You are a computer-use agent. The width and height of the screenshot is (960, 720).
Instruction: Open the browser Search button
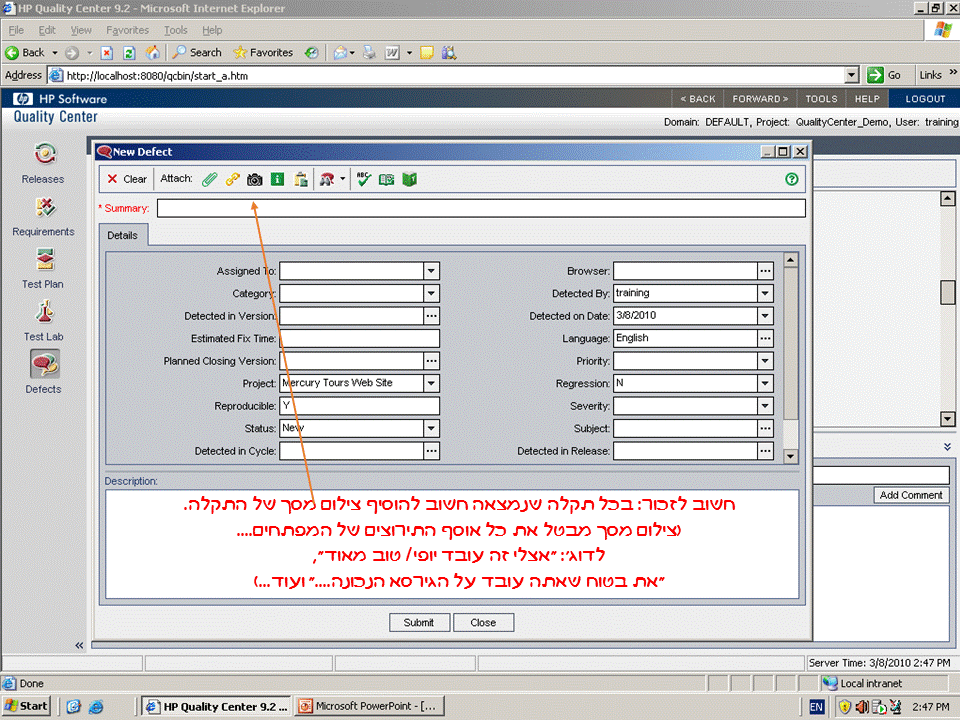pos(197,53)
